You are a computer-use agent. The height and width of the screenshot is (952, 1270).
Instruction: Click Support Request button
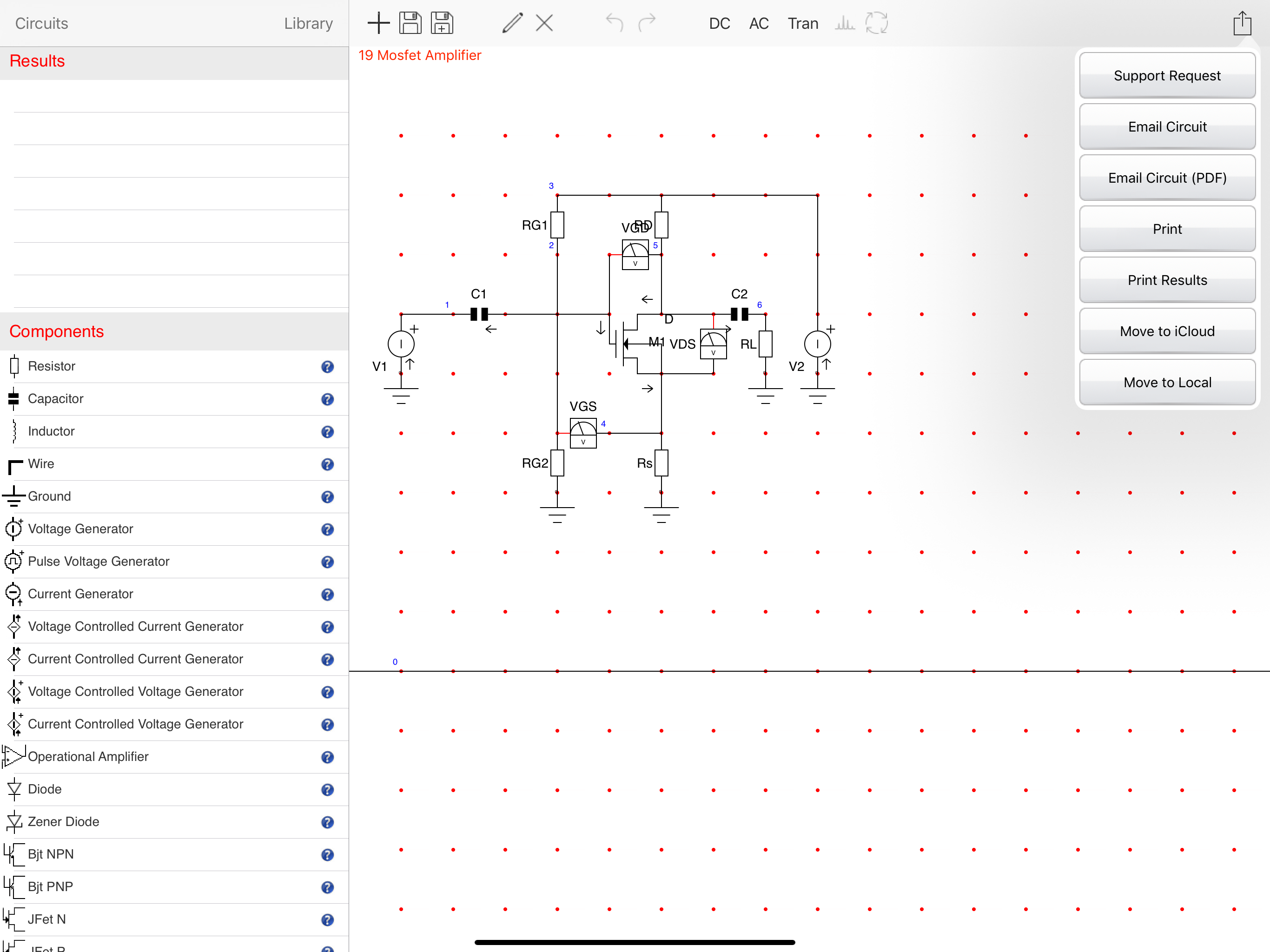pos(1167,75)
